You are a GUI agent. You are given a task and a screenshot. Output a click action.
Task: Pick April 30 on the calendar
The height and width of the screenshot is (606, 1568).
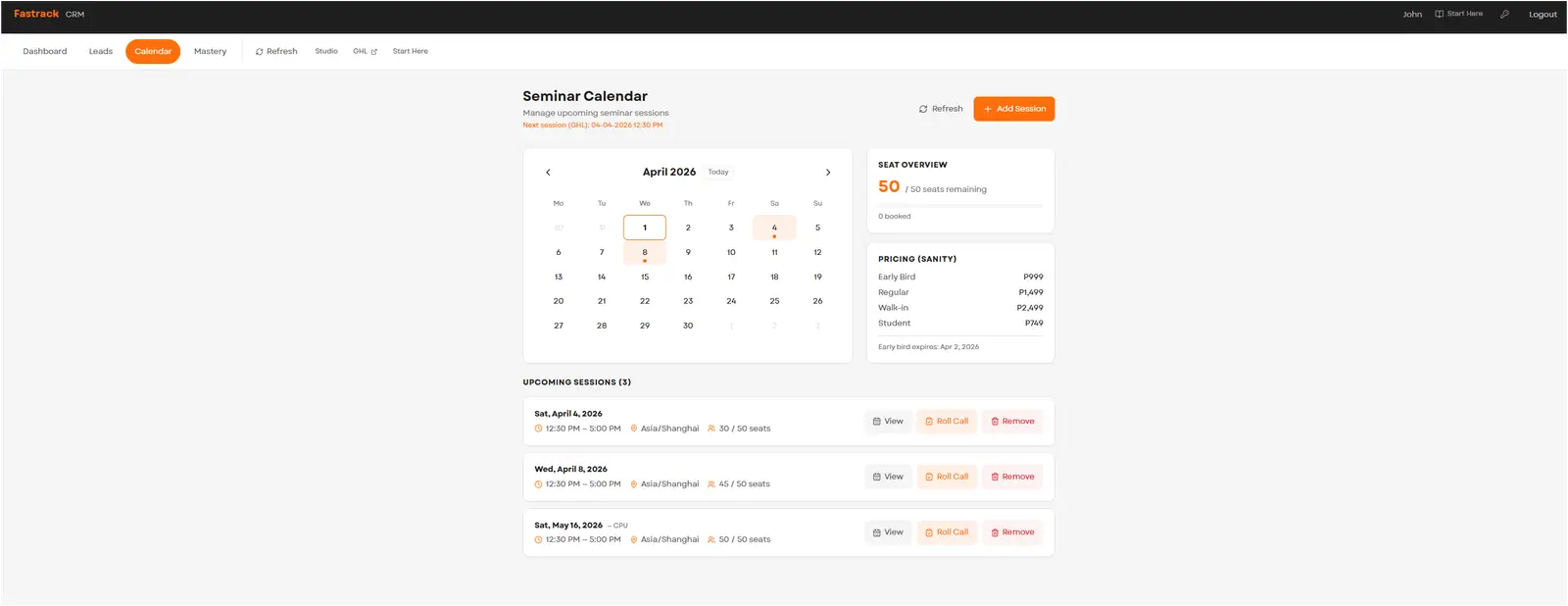pyautogui.click(x=688, y=326)
